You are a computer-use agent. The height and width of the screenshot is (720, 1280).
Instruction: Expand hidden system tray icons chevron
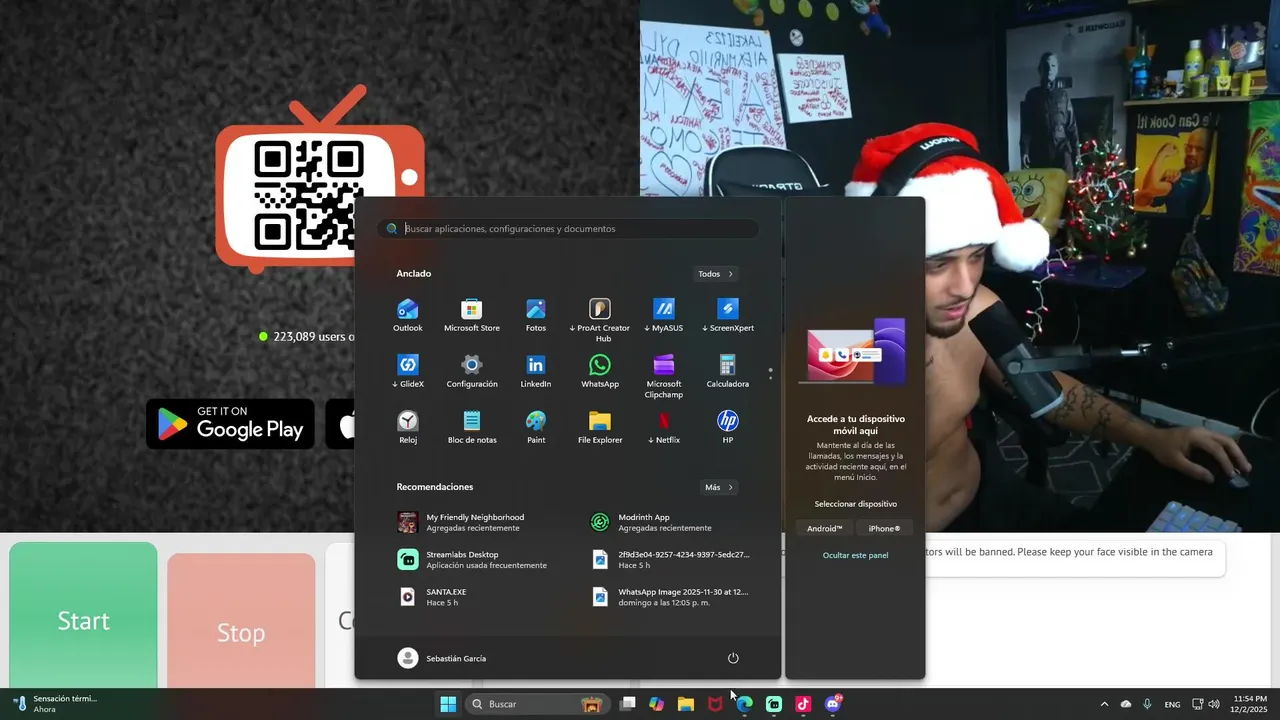pos(1104,704)
